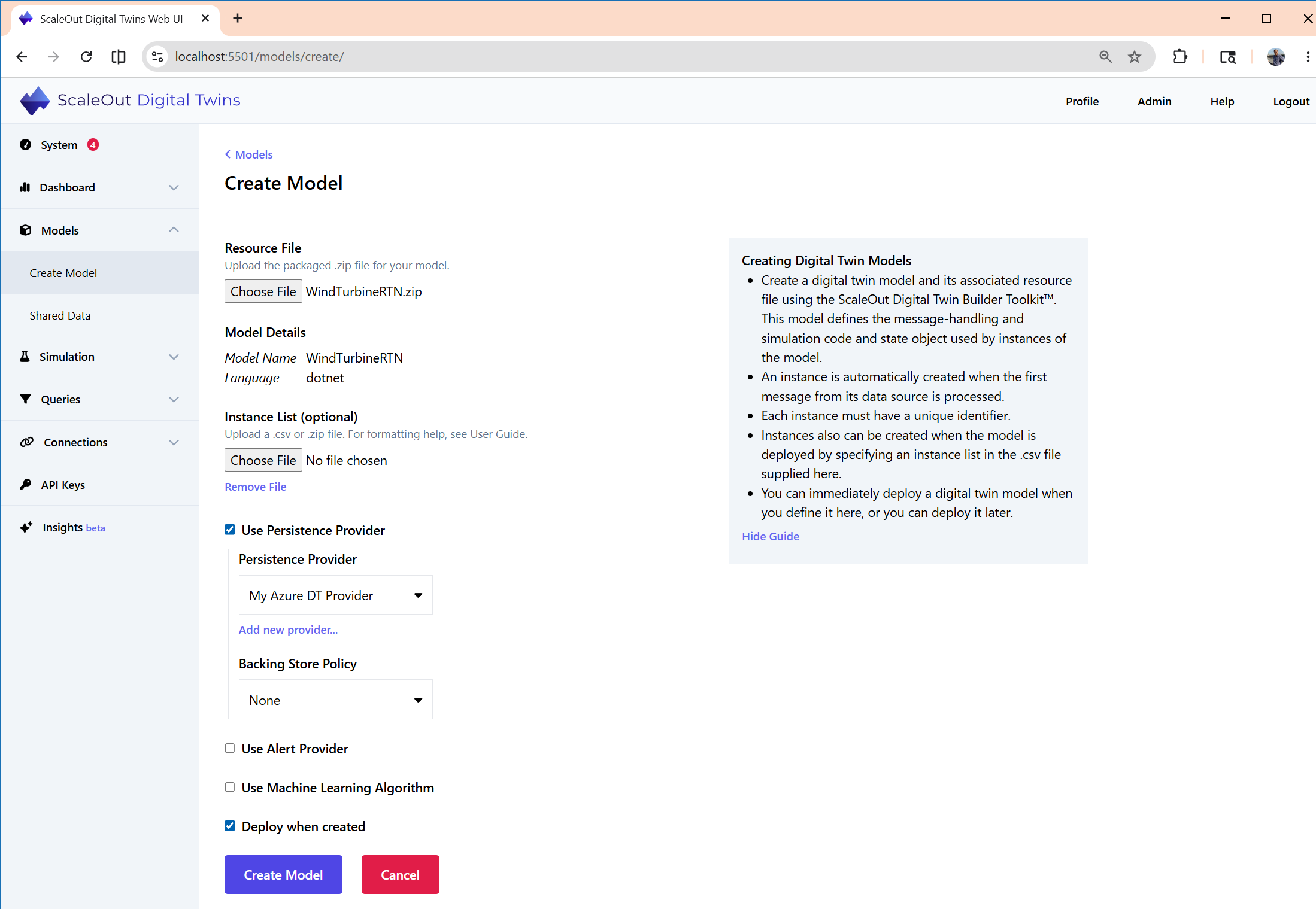Click the Add new provider link
This screenshot has height=909, width=1316.
pyautogui.click(x=288, y=630)
